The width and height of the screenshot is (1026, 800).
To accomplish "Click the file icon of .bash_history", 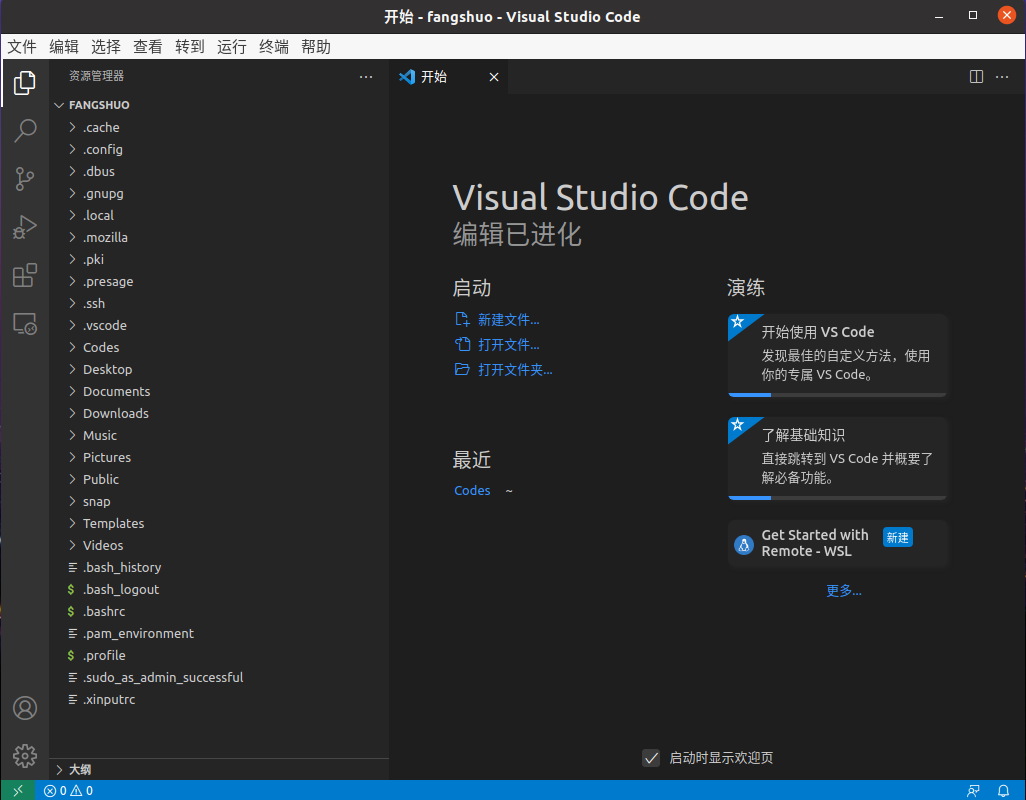I will pos(73,568).
